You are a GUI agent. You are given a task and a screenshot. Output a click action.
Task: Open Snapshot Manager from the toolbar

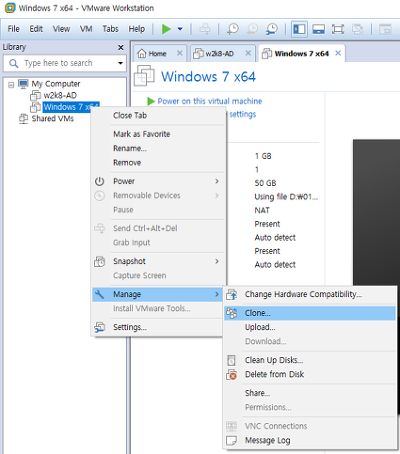(x=272, y=29)
